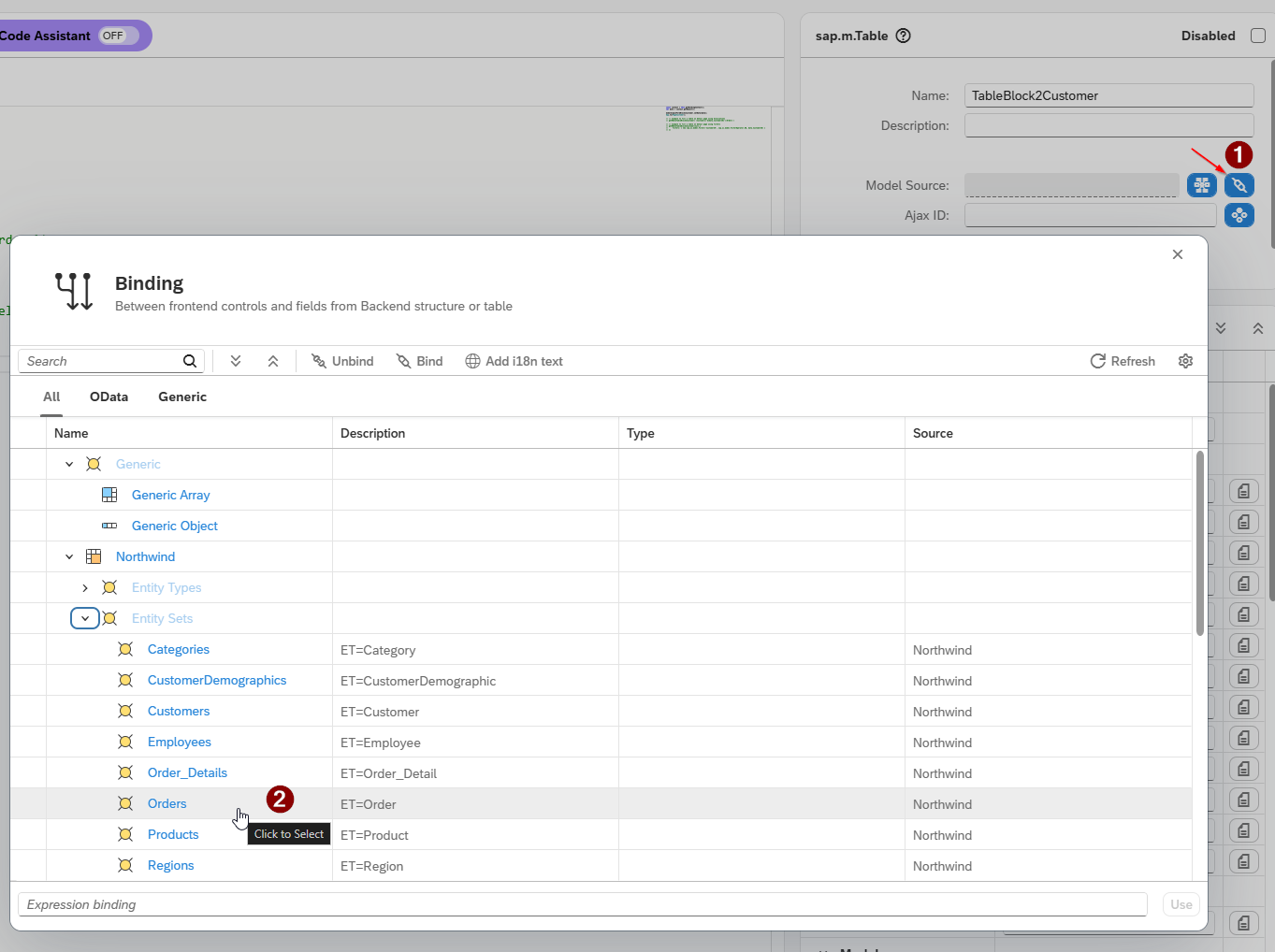Select the Regions entity set
Image resolution: width=1275 pixels, height=952 pixels.
[x=171, y=865]
